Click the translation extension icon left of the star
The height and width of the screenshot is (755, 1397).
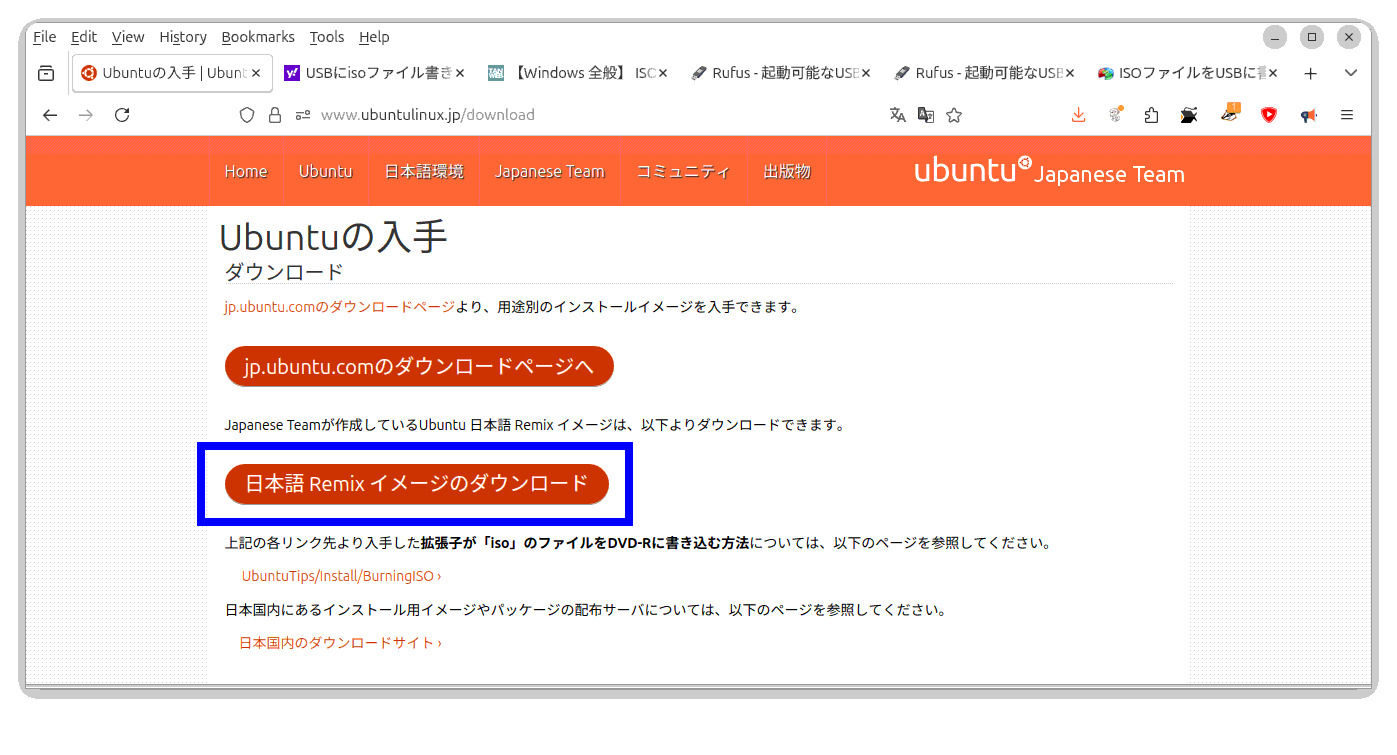(x=926, y=115)
